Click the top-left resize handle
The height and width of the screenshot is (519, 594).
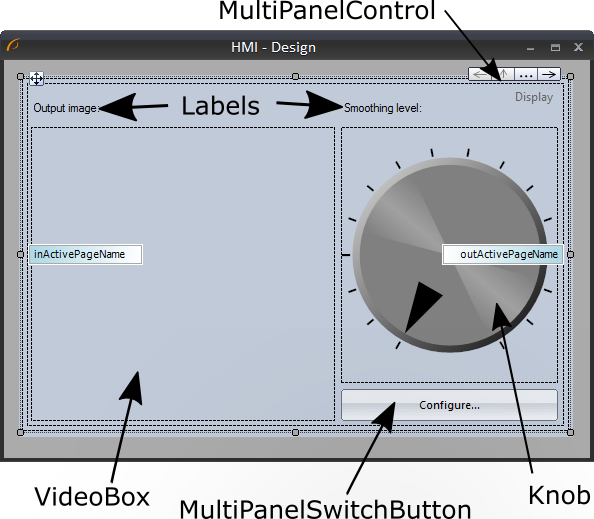20,77
